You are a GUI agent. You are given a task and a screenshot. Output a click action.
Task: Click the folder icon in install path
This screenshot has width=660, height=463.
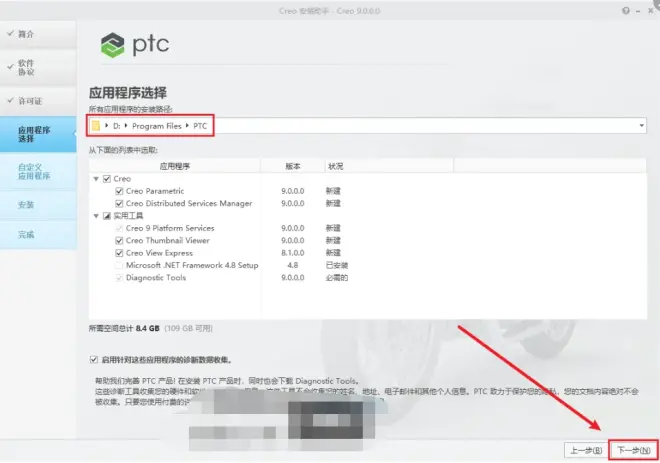96,126
